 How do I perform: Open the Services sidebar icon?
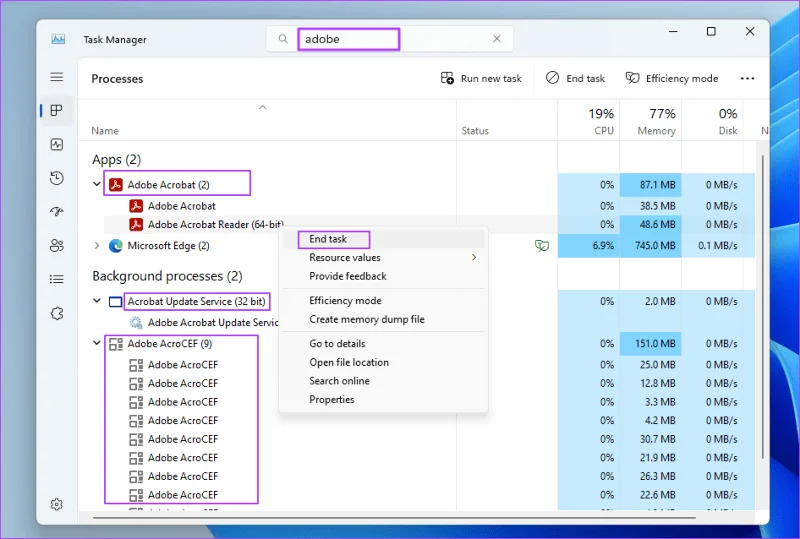[57, 313]
